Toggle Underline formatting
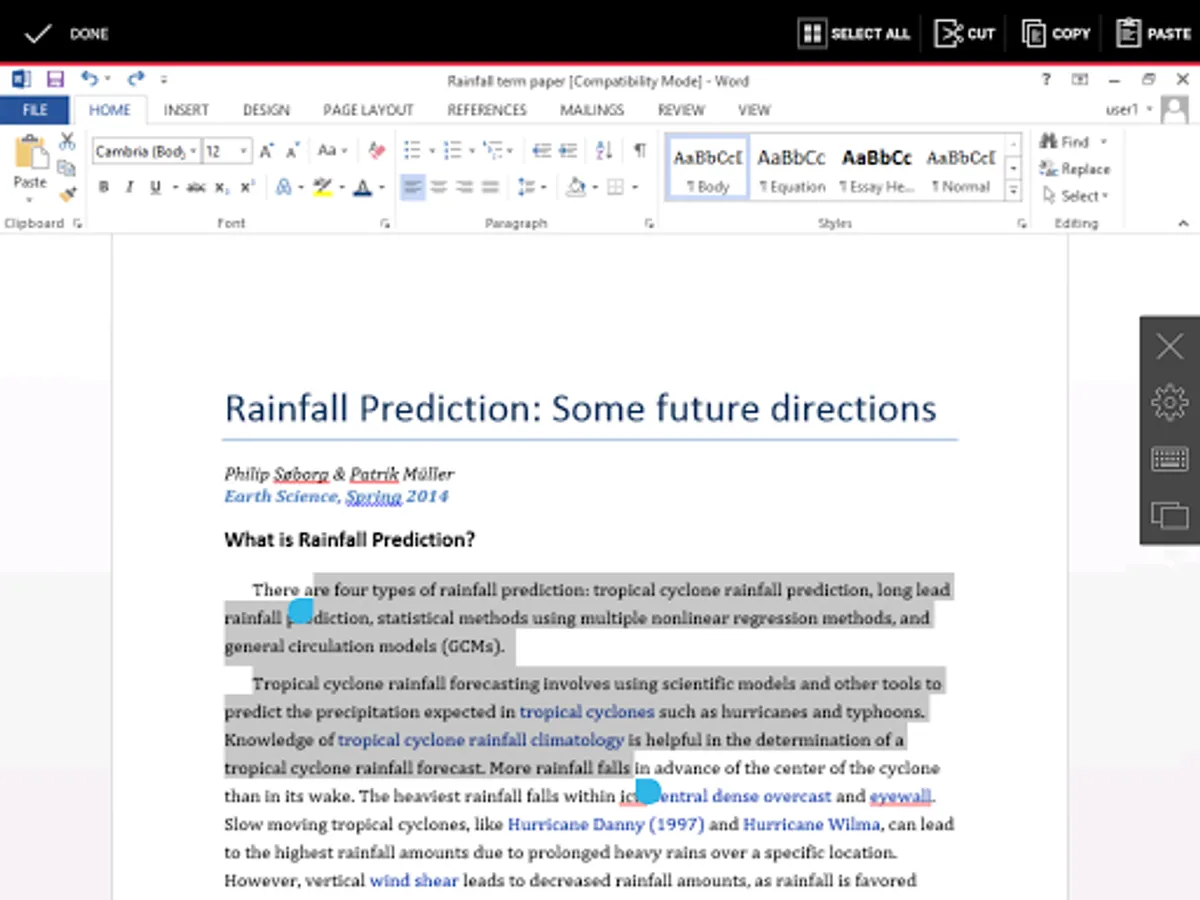 click(155, 187)
